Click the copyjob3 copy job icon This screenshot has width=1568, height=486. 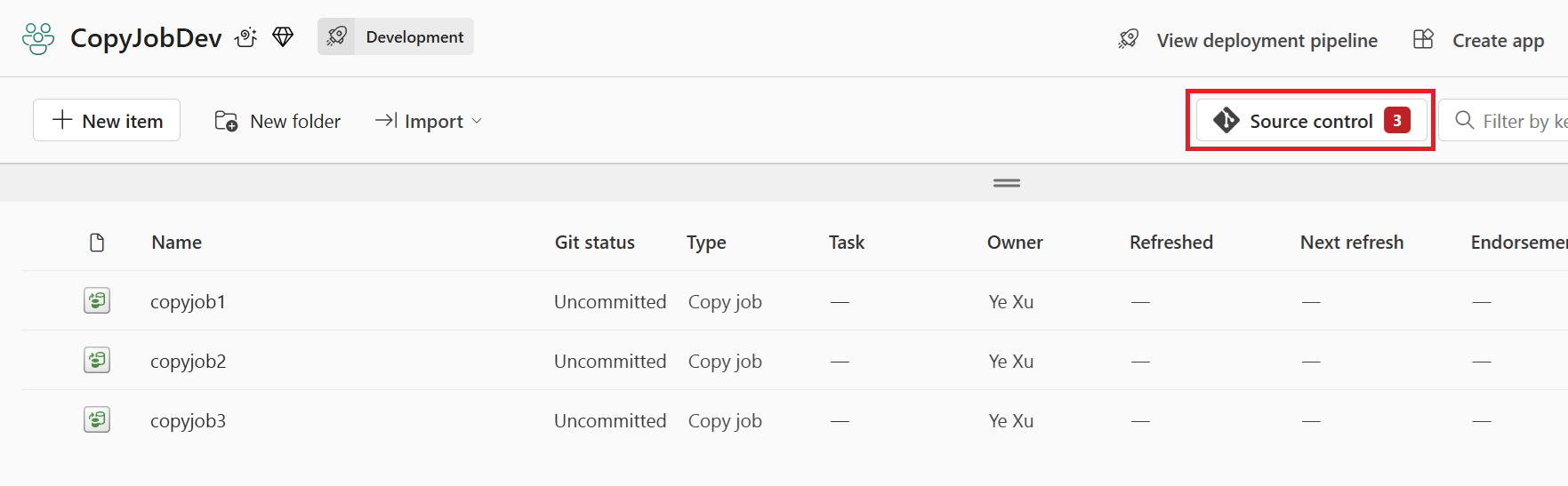[97, 420]
